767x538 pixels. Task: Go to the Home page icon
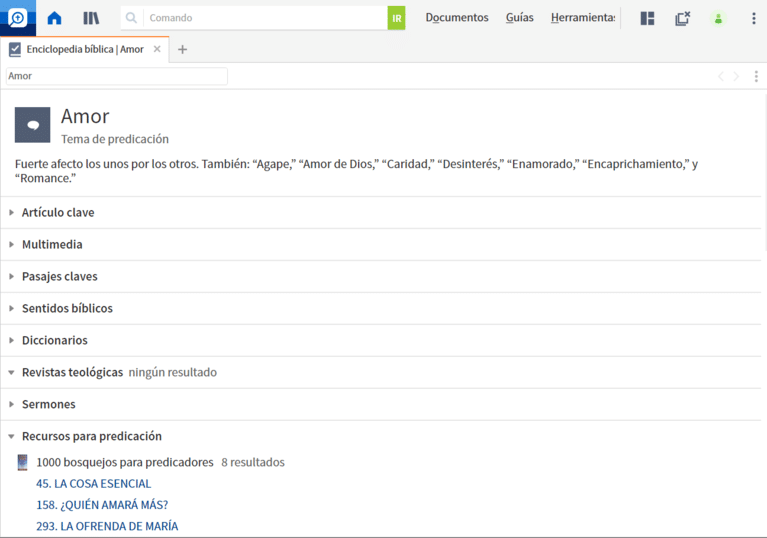tap(54, 18)
